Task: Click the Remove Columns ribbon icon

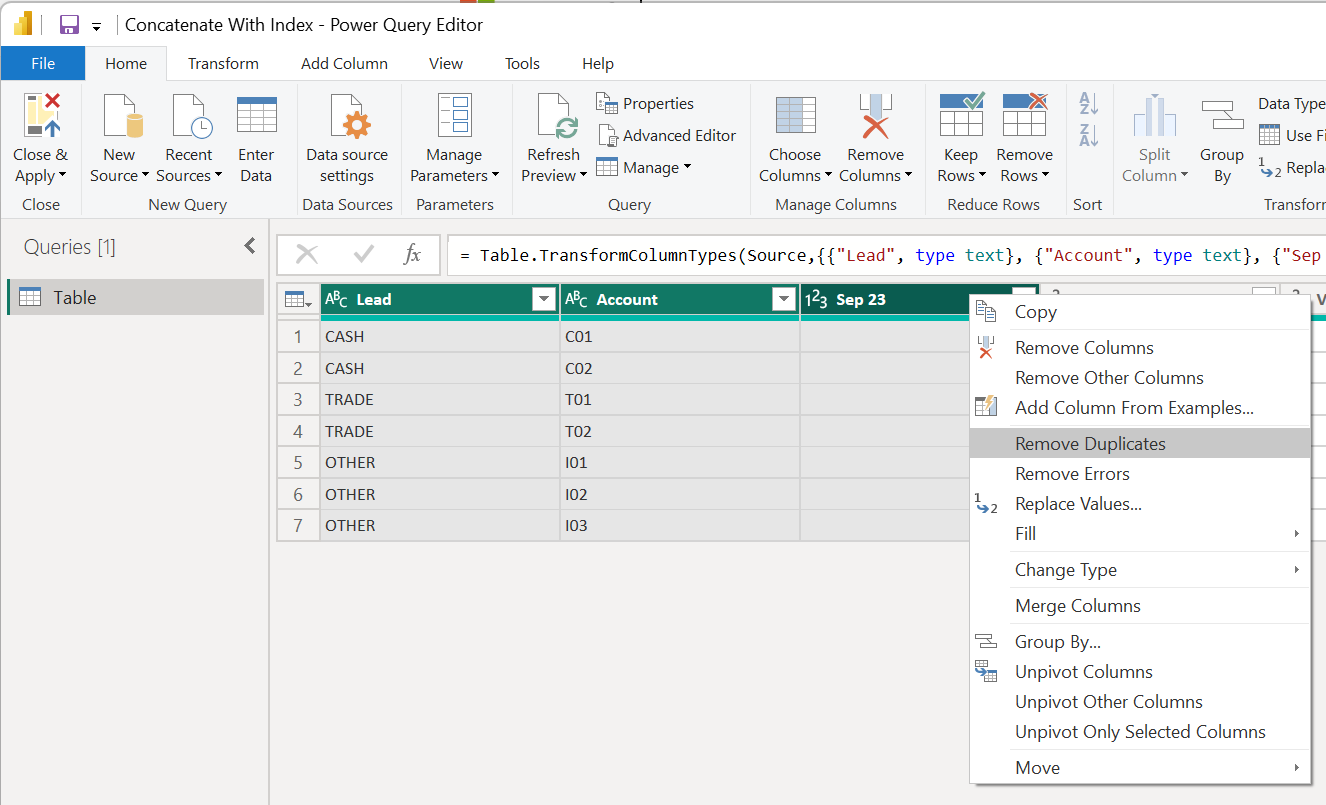Action: point(875,115)
